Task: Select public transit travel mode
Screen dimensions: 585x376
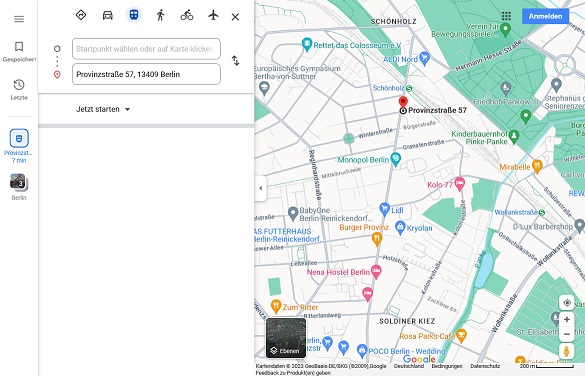Action: (x=134, y=15)
